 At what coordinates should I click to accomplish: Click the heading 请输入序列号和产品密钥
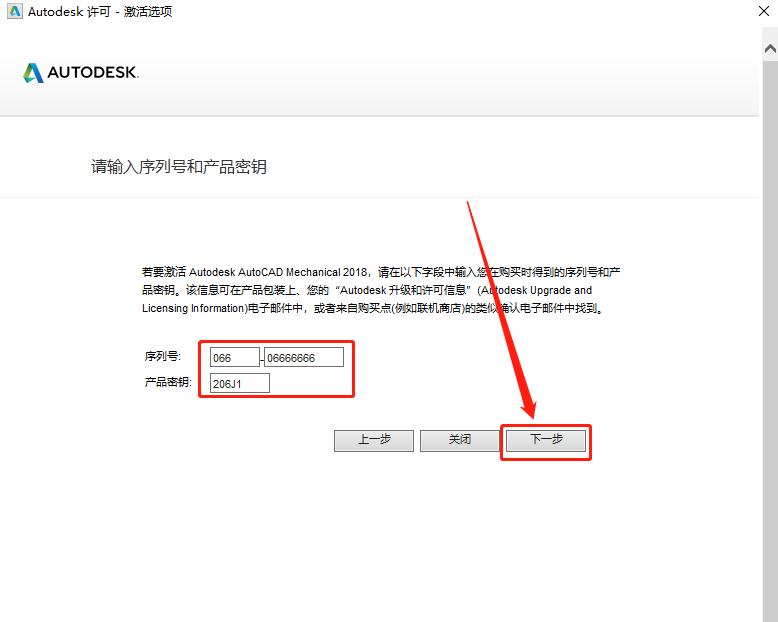(x=179, y=167)
